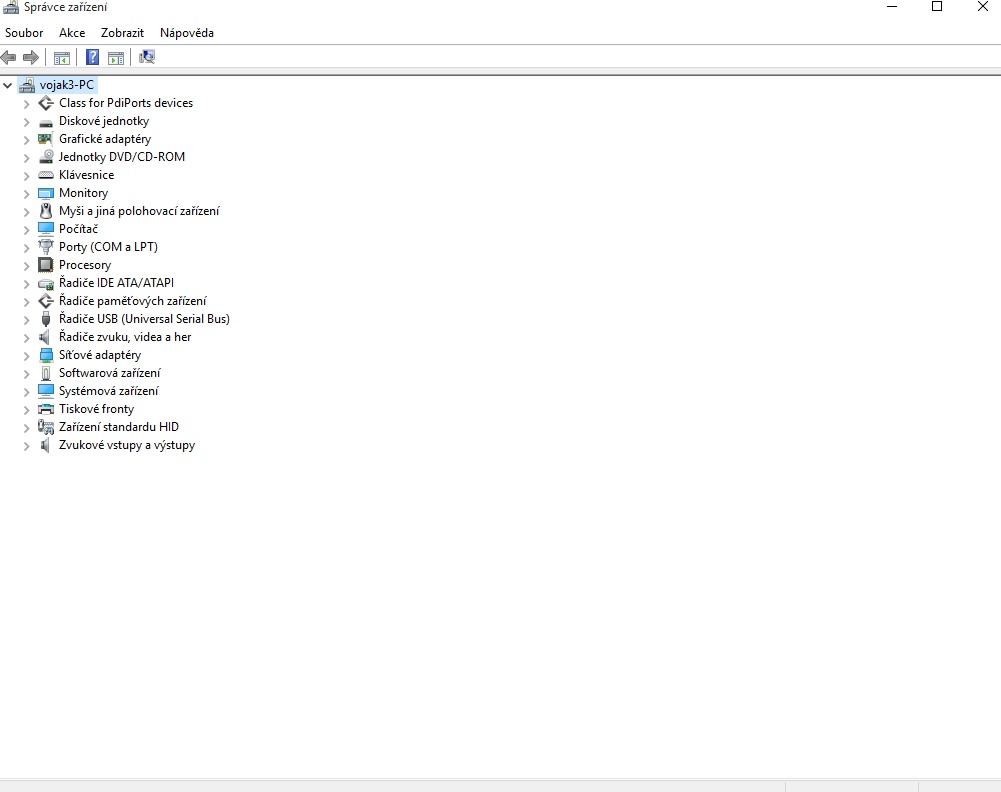Click the Řadiče USB plug icon
The height and width of the screenshot is (792, 1001).
(x=46, y=319)
